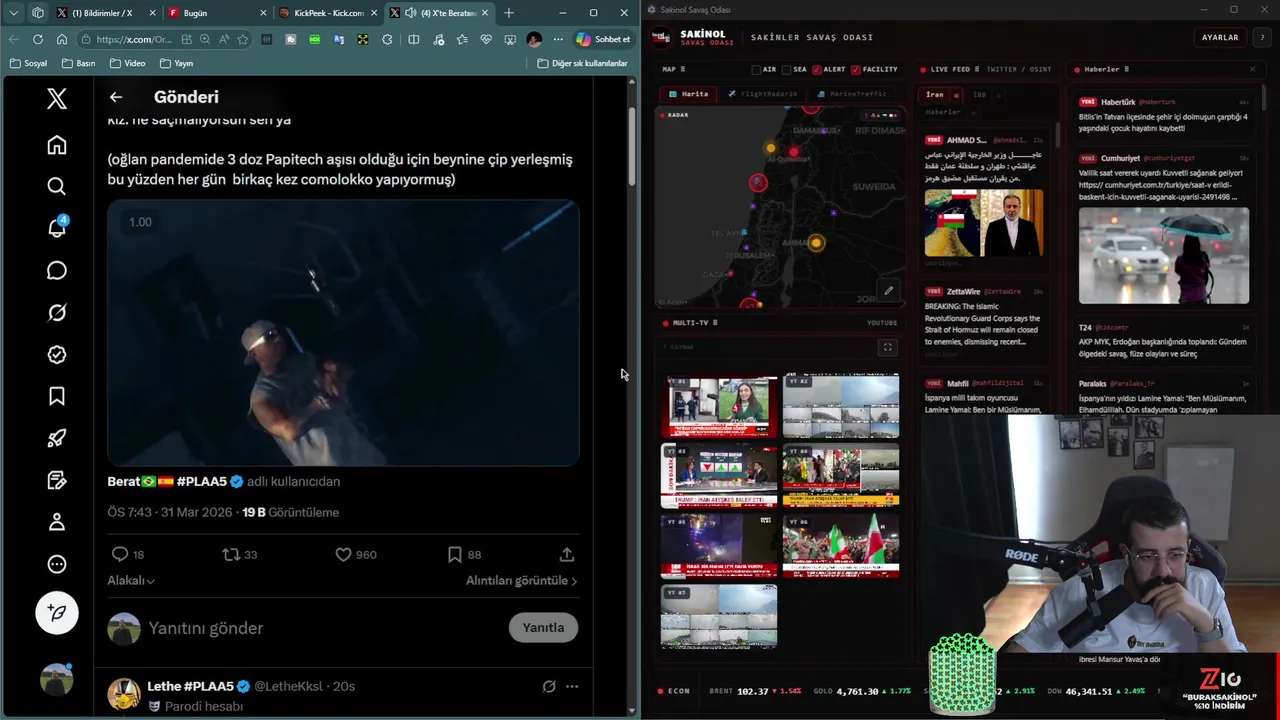This screenshot has height=720, width=1280.
Task: Click the edit pencil icon on the radar map
Action: point(888,291)
